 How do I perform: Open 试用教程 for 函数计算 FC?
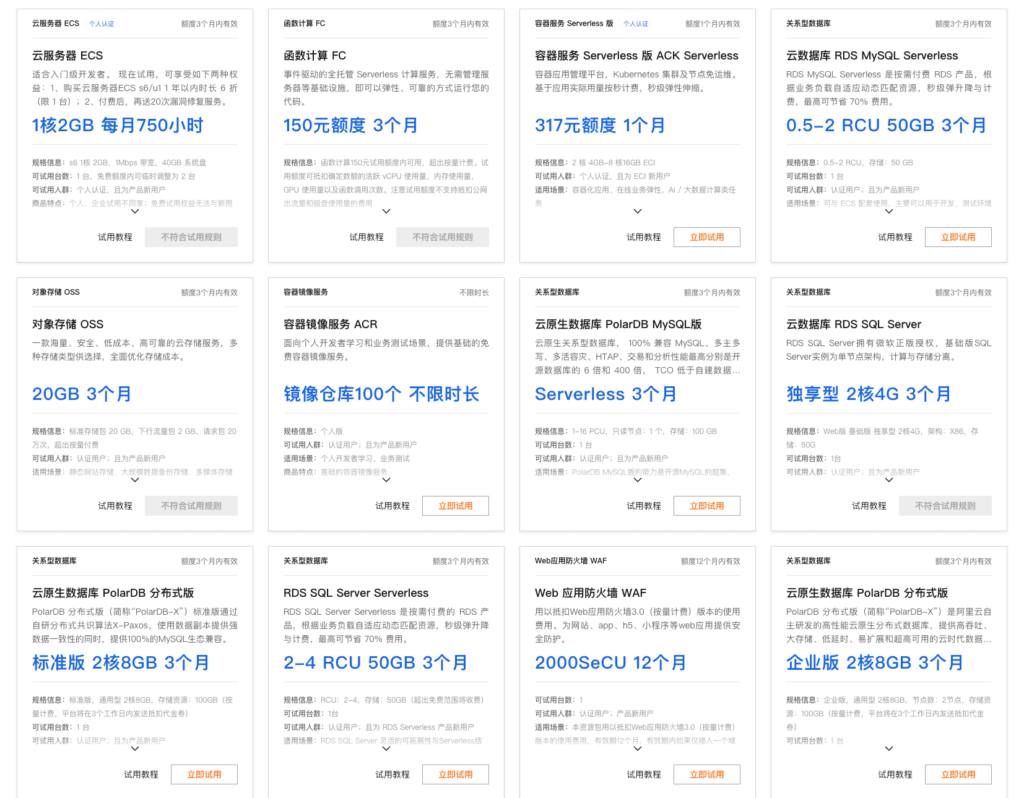[x=366, y=237]
